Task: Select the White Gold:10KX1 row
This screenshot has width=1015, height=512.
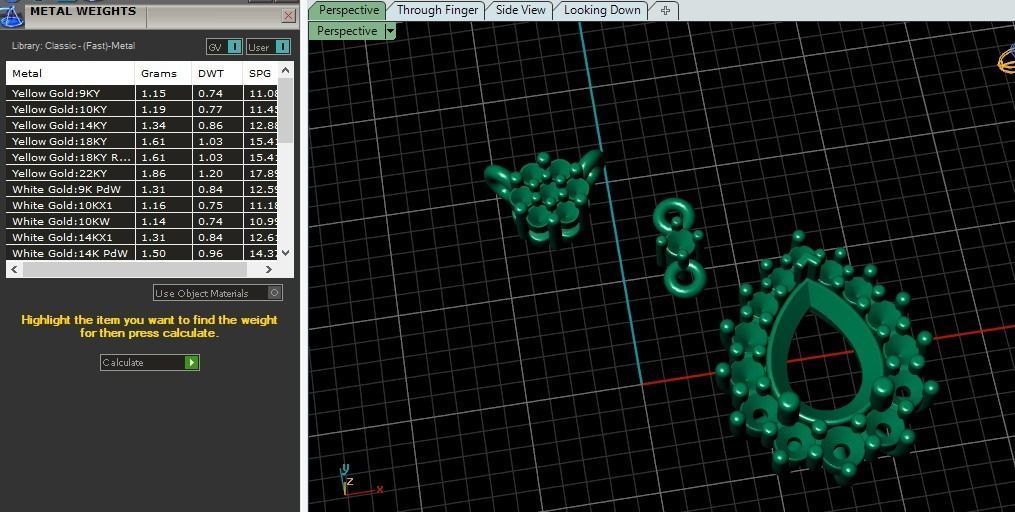Action: point(142,205)
